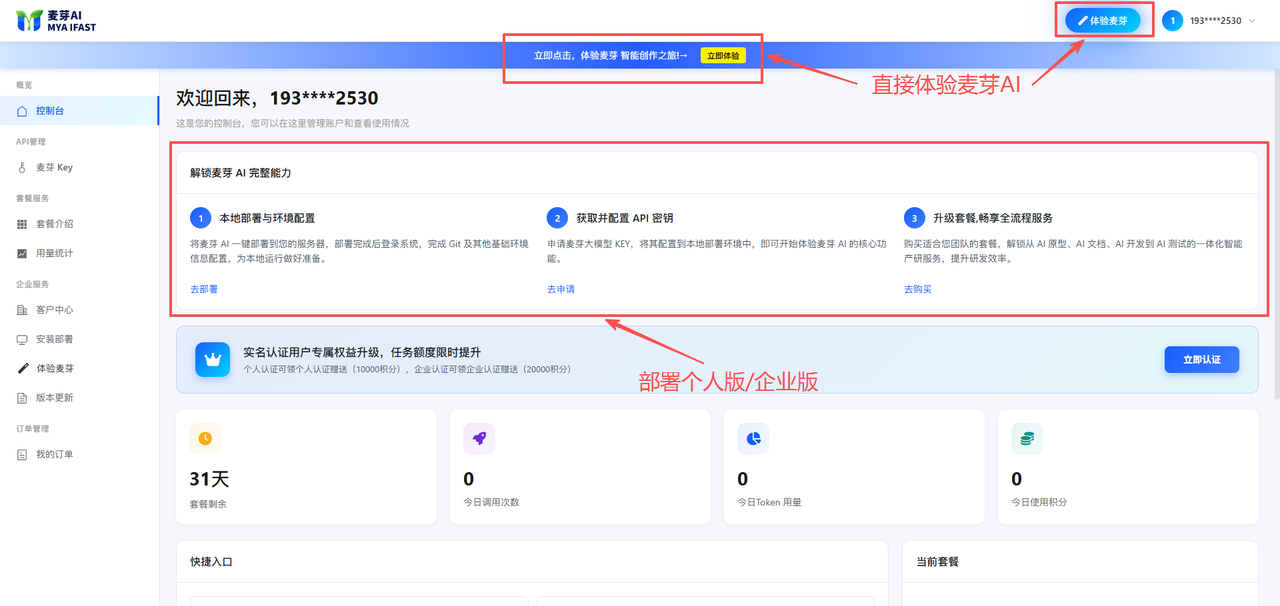The height and width of the screenshot is (606, 1280).
Task: Click the 麦芽AI logo in header
Action: pos(57,21)
